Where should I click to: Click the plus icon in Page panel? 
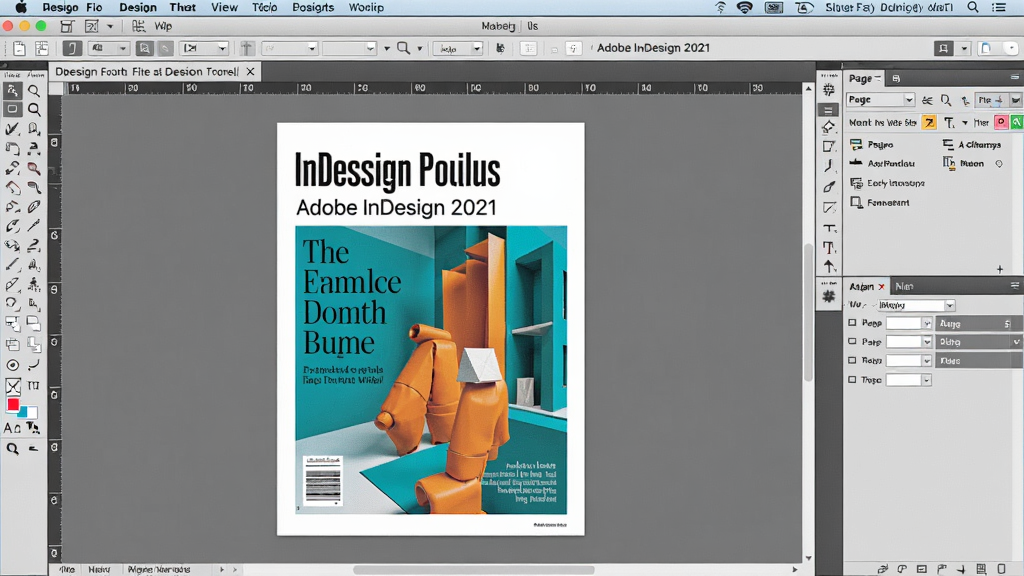click(x=1000, y=269)
